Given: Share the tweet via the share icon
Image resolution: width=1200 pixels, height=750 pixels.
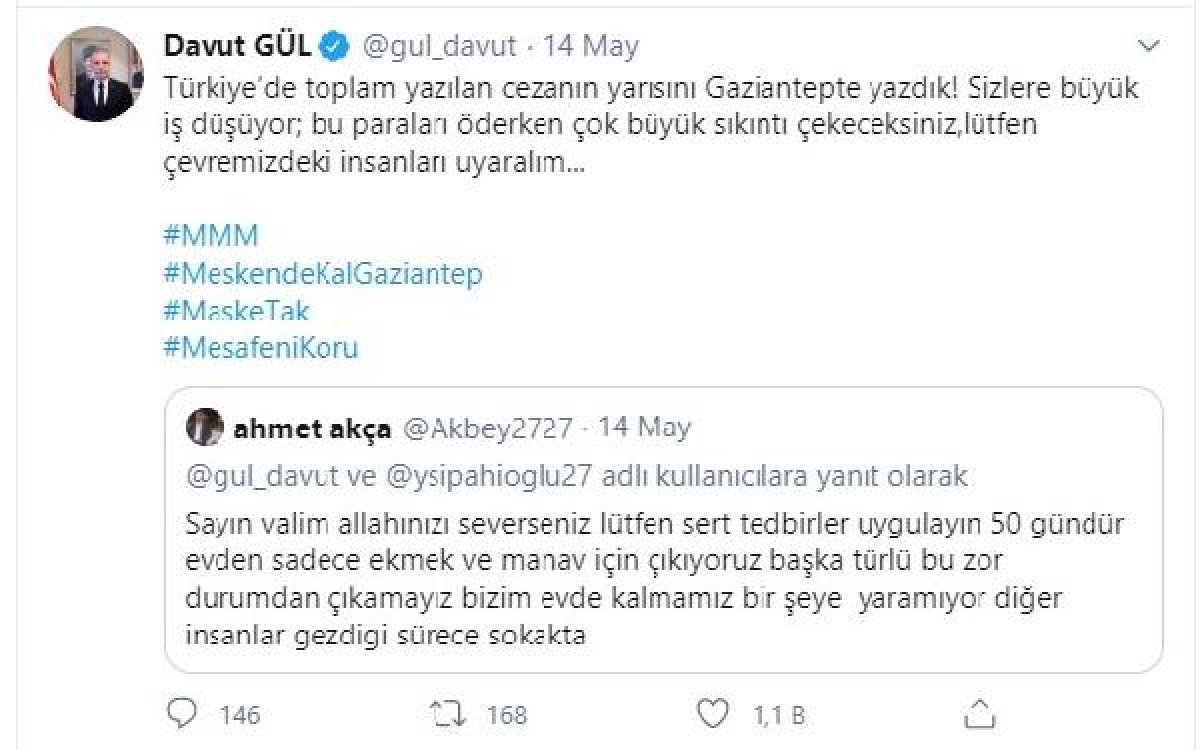Looking at the screenshot, I should click(x=974, y=712).
